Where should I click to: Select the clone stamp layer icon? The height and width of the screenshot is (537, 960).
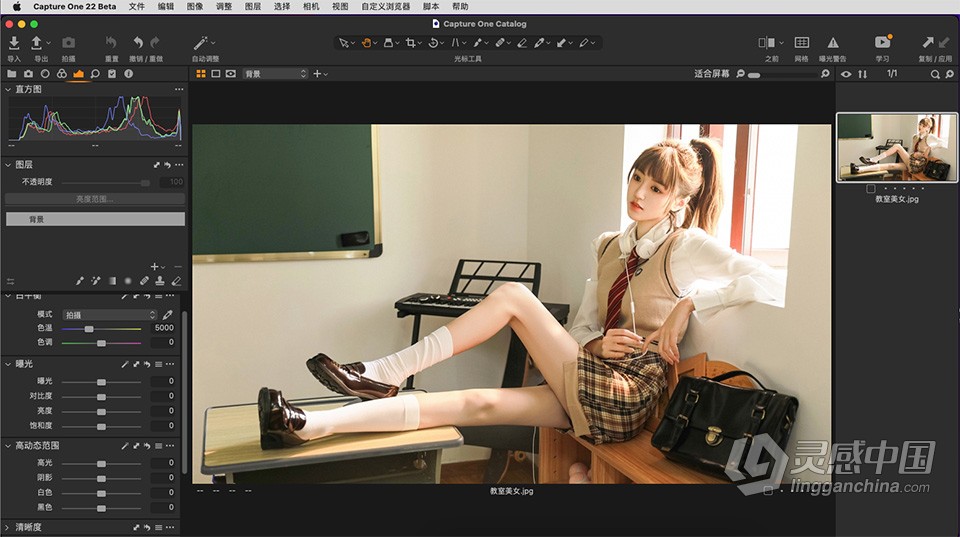click(160, 281)
